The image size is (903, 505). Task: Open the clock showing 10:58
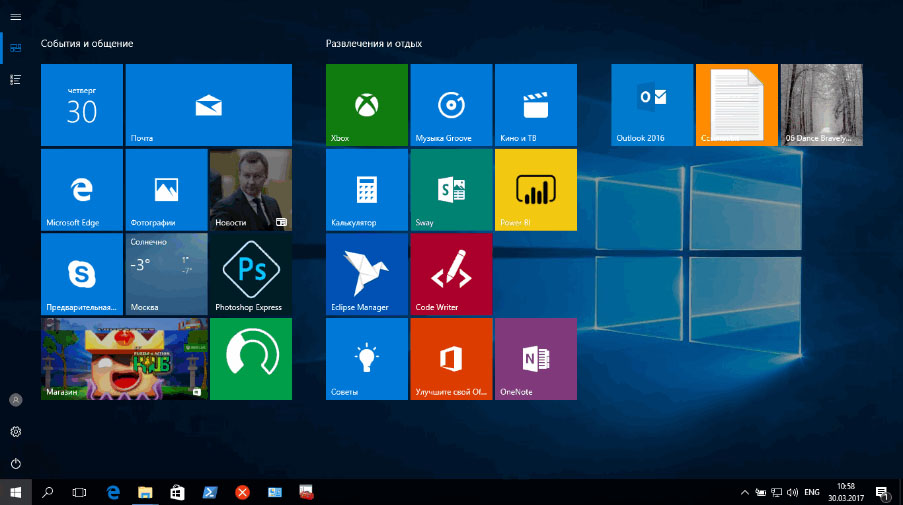846,492
